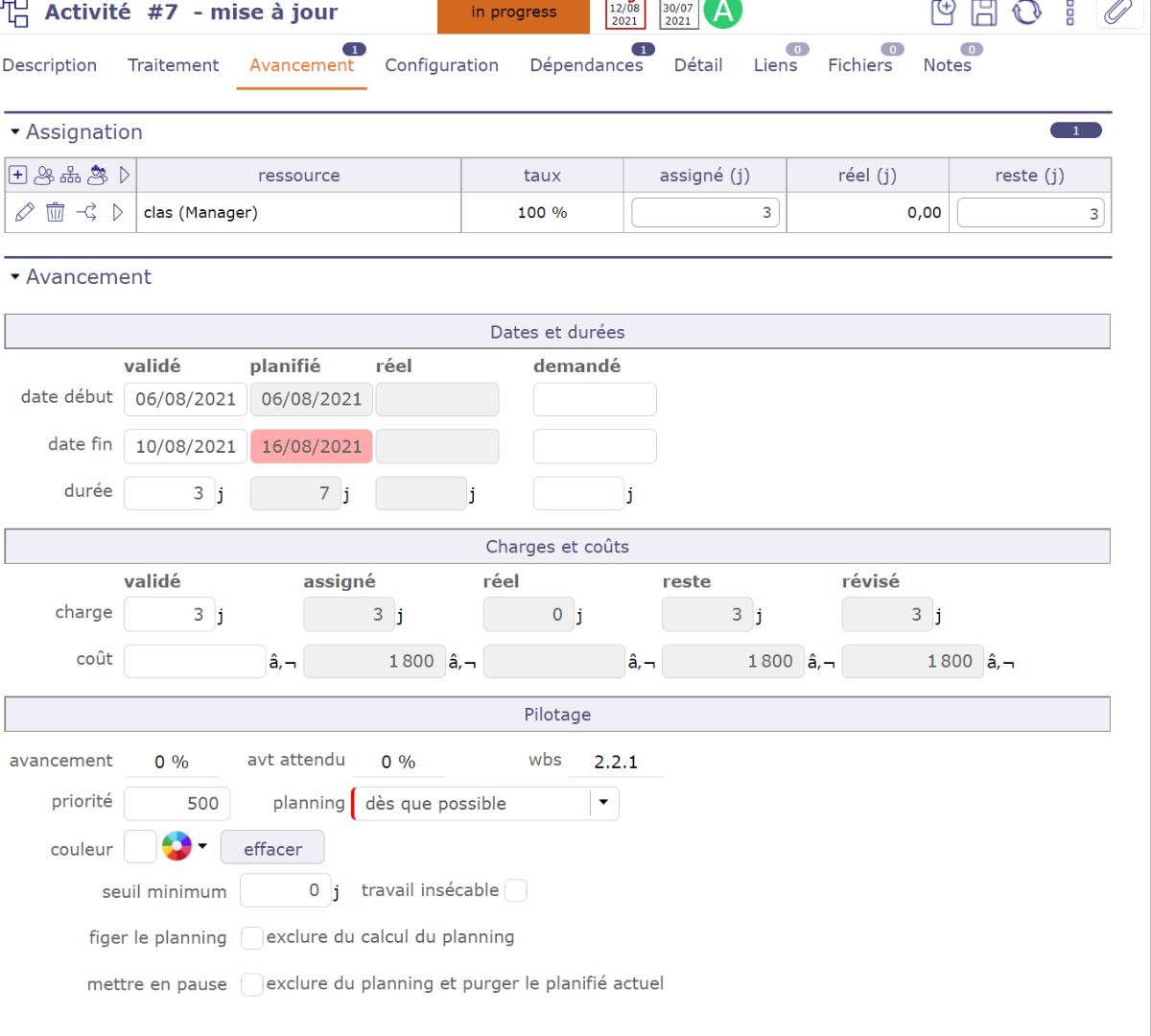
Task: Tick the mettre en pause checkbox
Action: (251, 984)
